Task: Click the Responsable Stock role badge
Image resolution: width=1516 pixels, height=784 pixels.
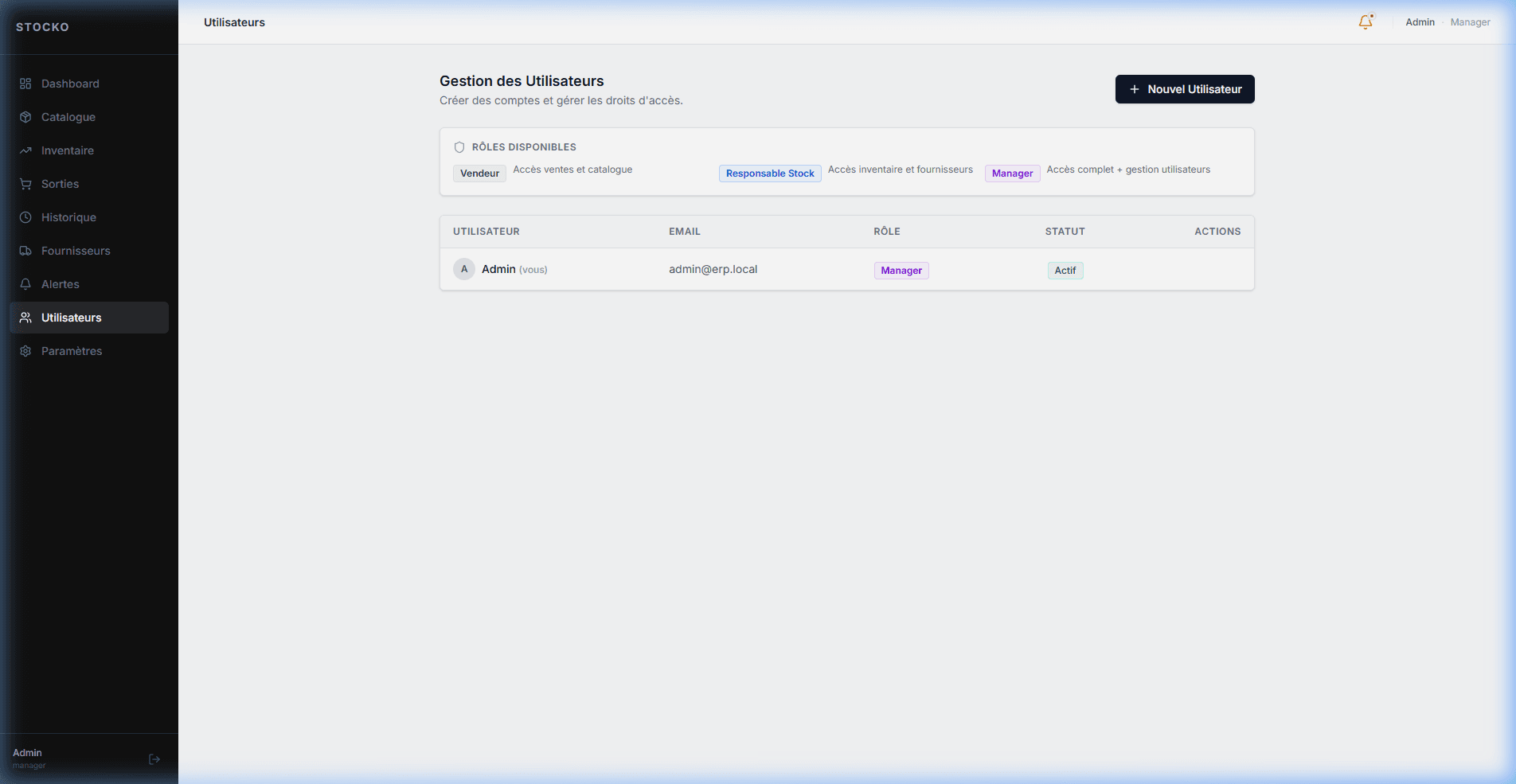Action: click(x=770, y=174)
